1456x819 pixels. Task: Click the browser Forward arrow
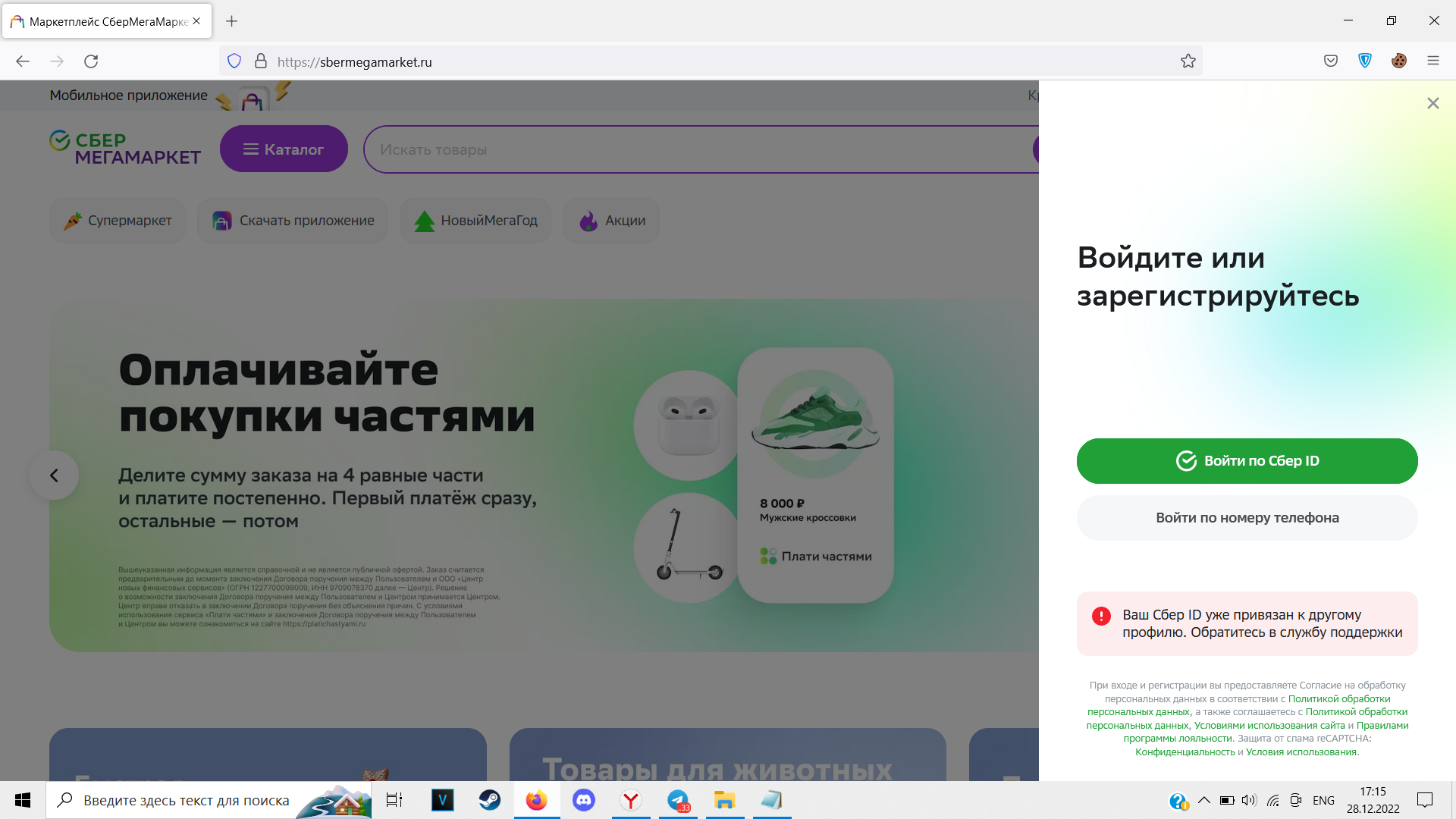click(57, 61)
